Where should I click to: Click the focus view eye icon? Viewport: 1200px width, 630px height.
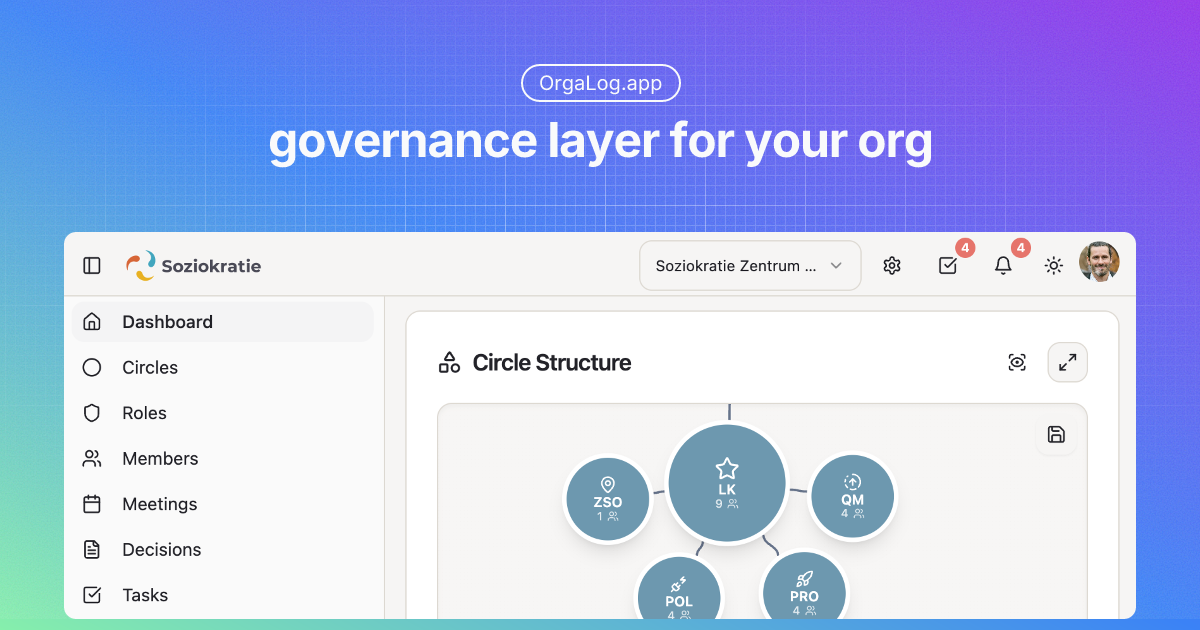[1017, 362]
